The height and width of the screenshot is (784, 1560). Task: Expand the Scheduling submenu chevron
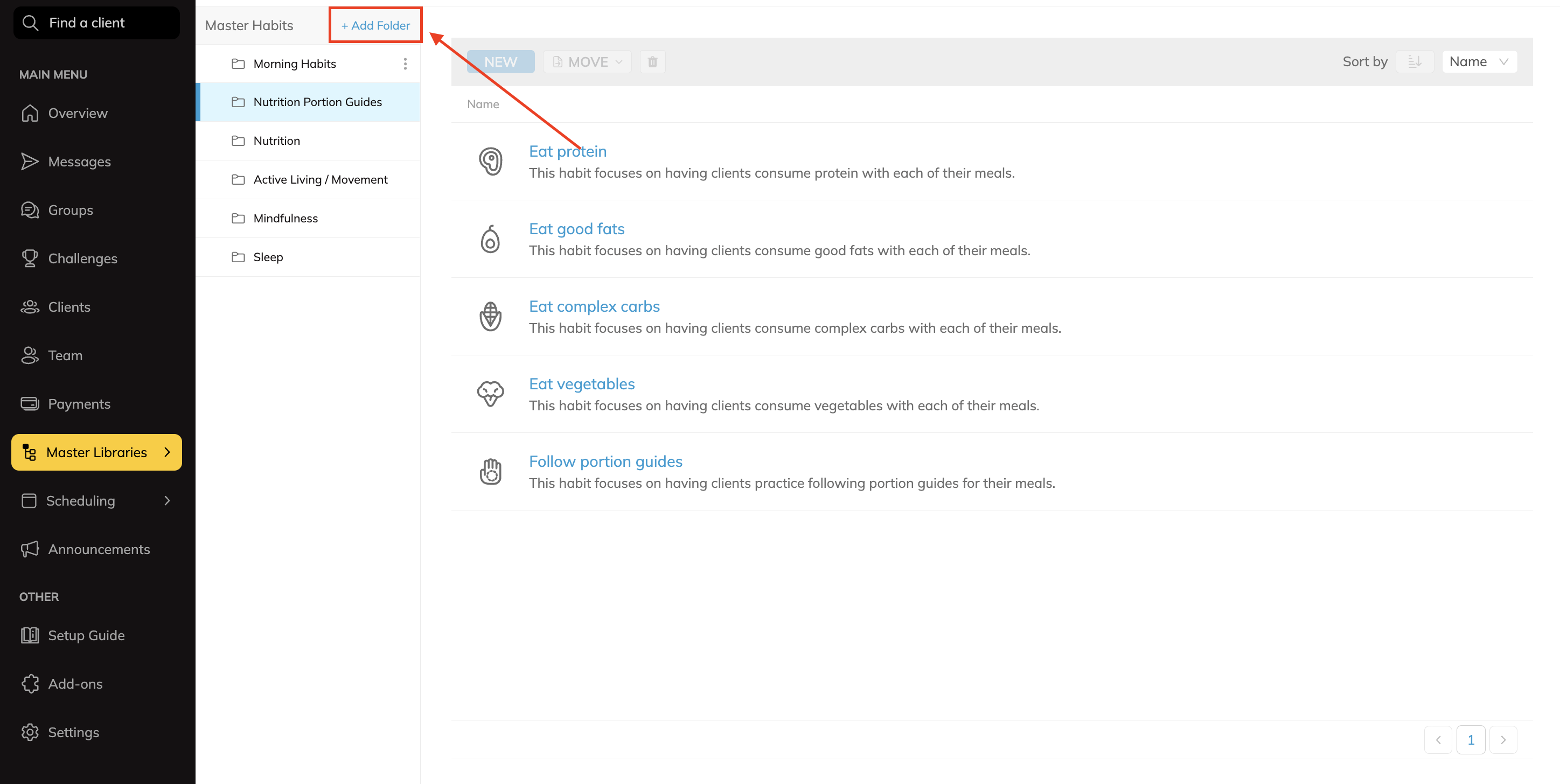pyautogui.click(x=167, y=501)
